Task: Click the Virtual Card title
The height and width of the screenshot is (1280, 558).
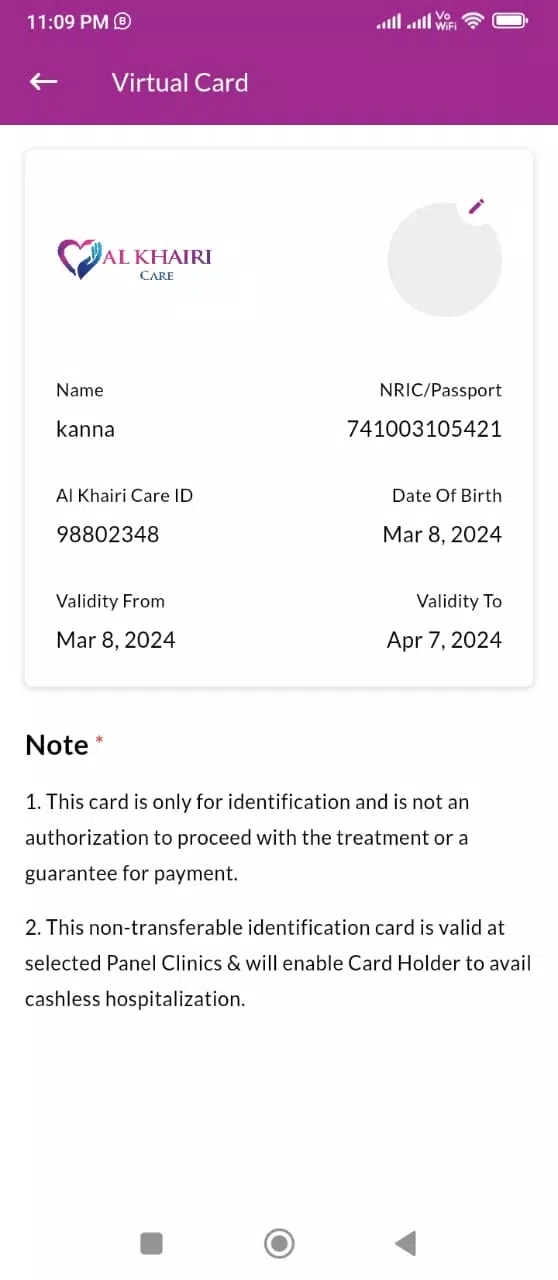Action: point(180,82)
